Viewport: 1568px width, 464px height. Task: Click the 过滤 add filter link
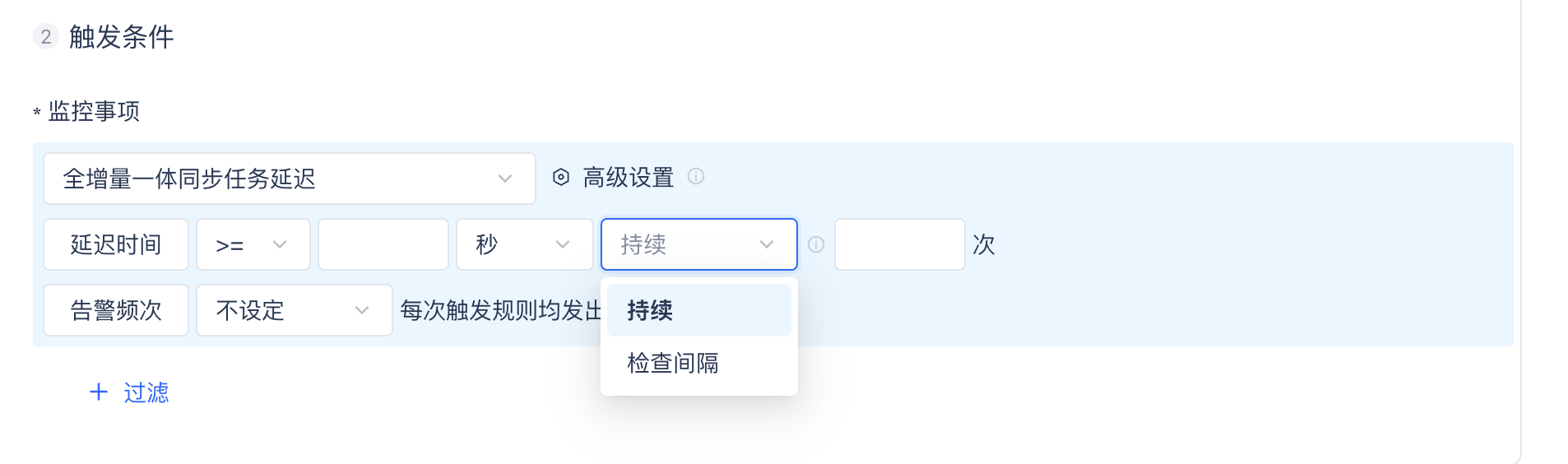[146, 392]
